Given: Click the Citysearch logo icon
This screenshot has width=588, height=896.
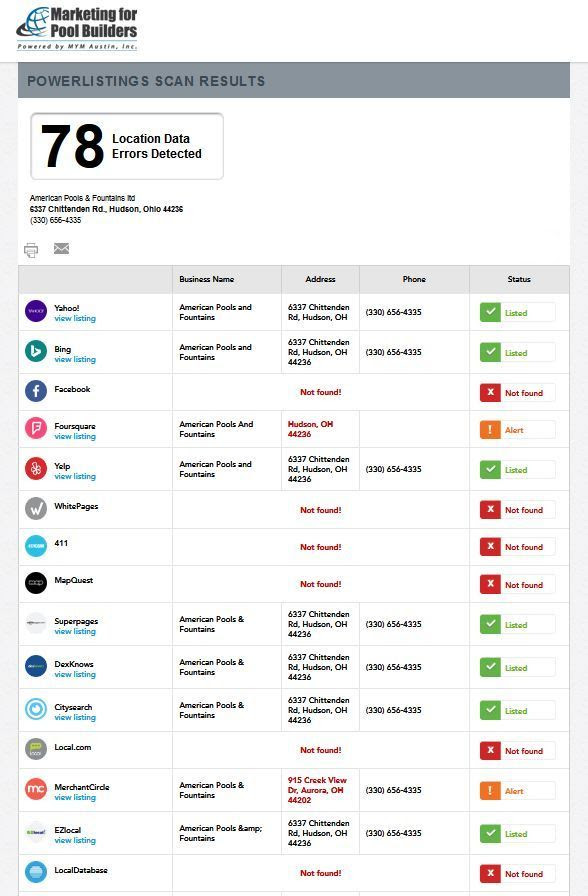Looking at the screenshot, I should pyautogui.click(x=36, y=709).
